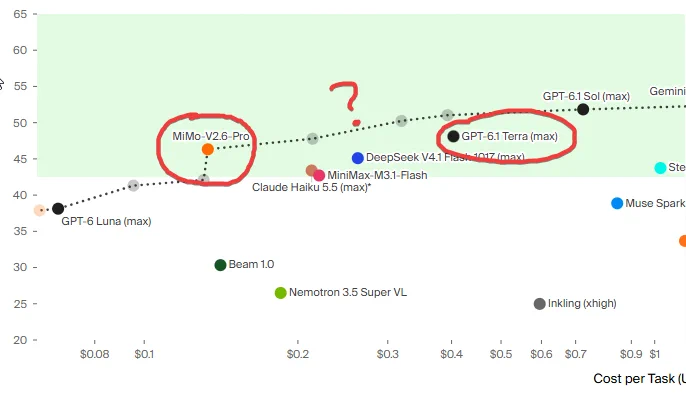Click the GPT-6.1 Sol (max) data point
The height and width of the screenshot is (398, 686).
tap(583, 110)
